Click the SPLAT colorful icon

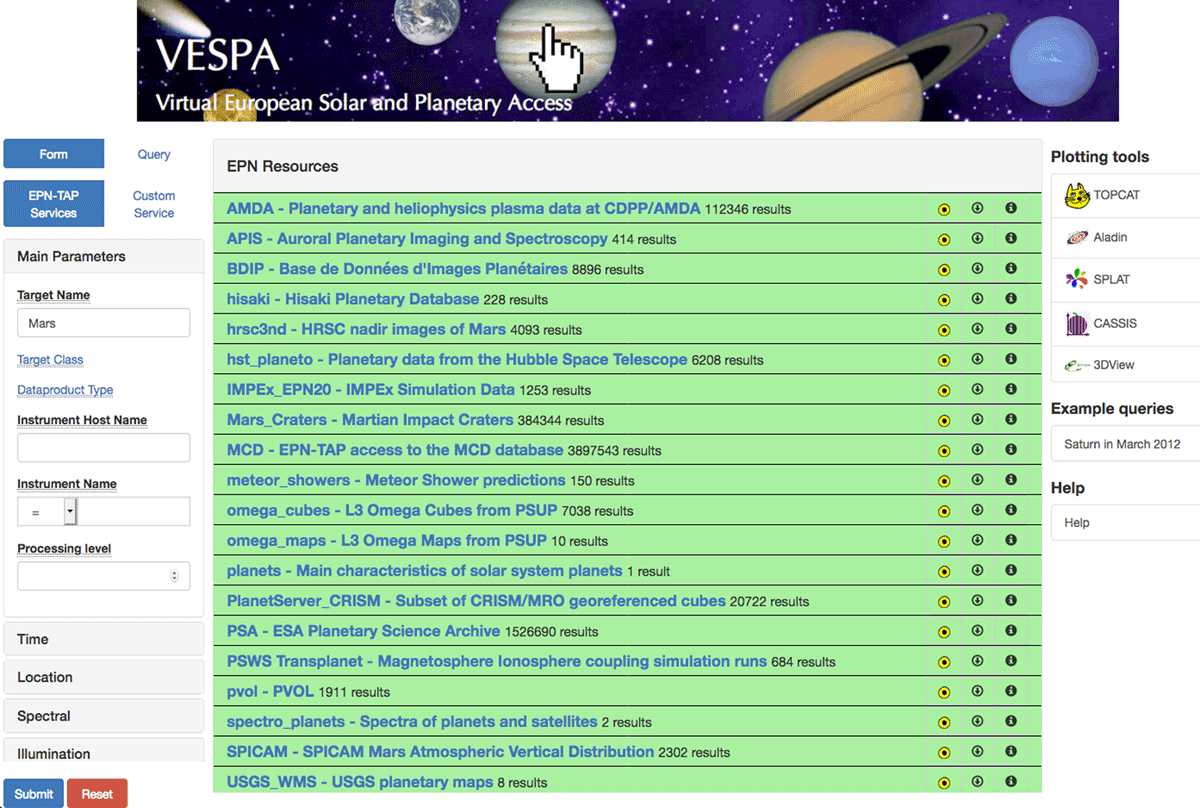click(1077, 279)
